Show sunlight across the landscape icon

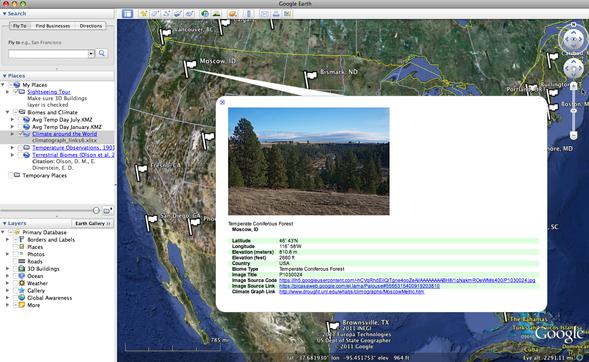coord(216,14)
